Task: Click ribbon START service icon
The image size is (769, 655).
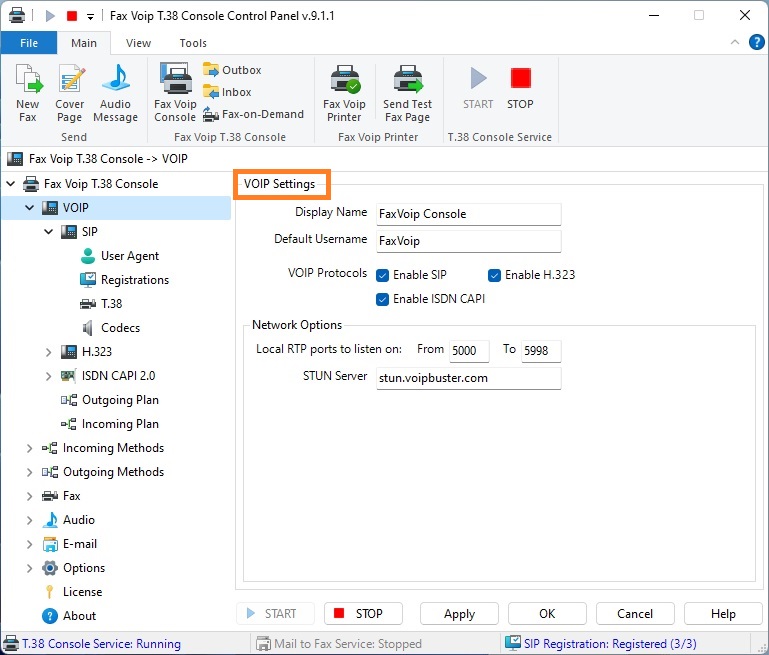Action: click(x=478, y=88)
